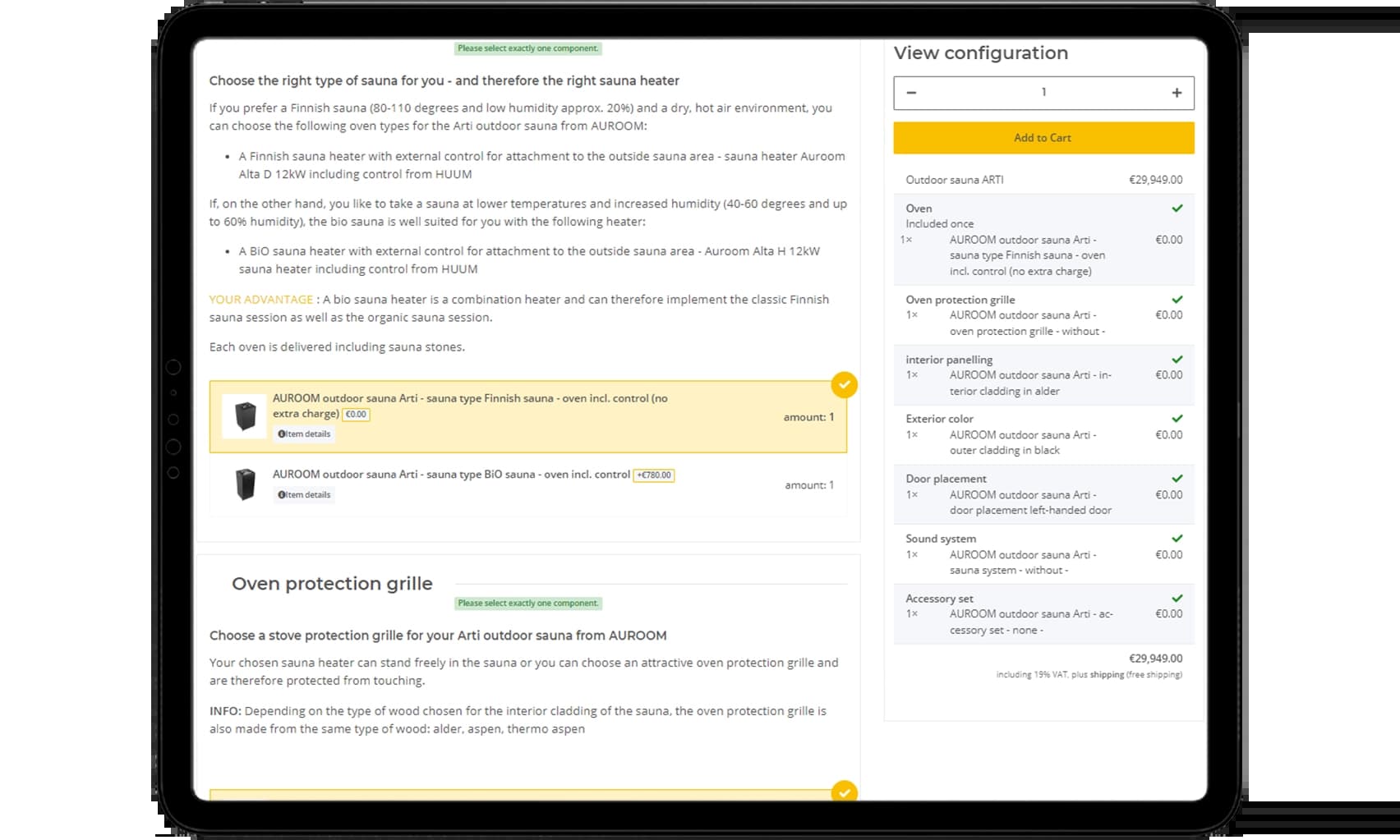Click Oven protection grille in the configuration summary
1400x840 pixels.
pos(960,300)
